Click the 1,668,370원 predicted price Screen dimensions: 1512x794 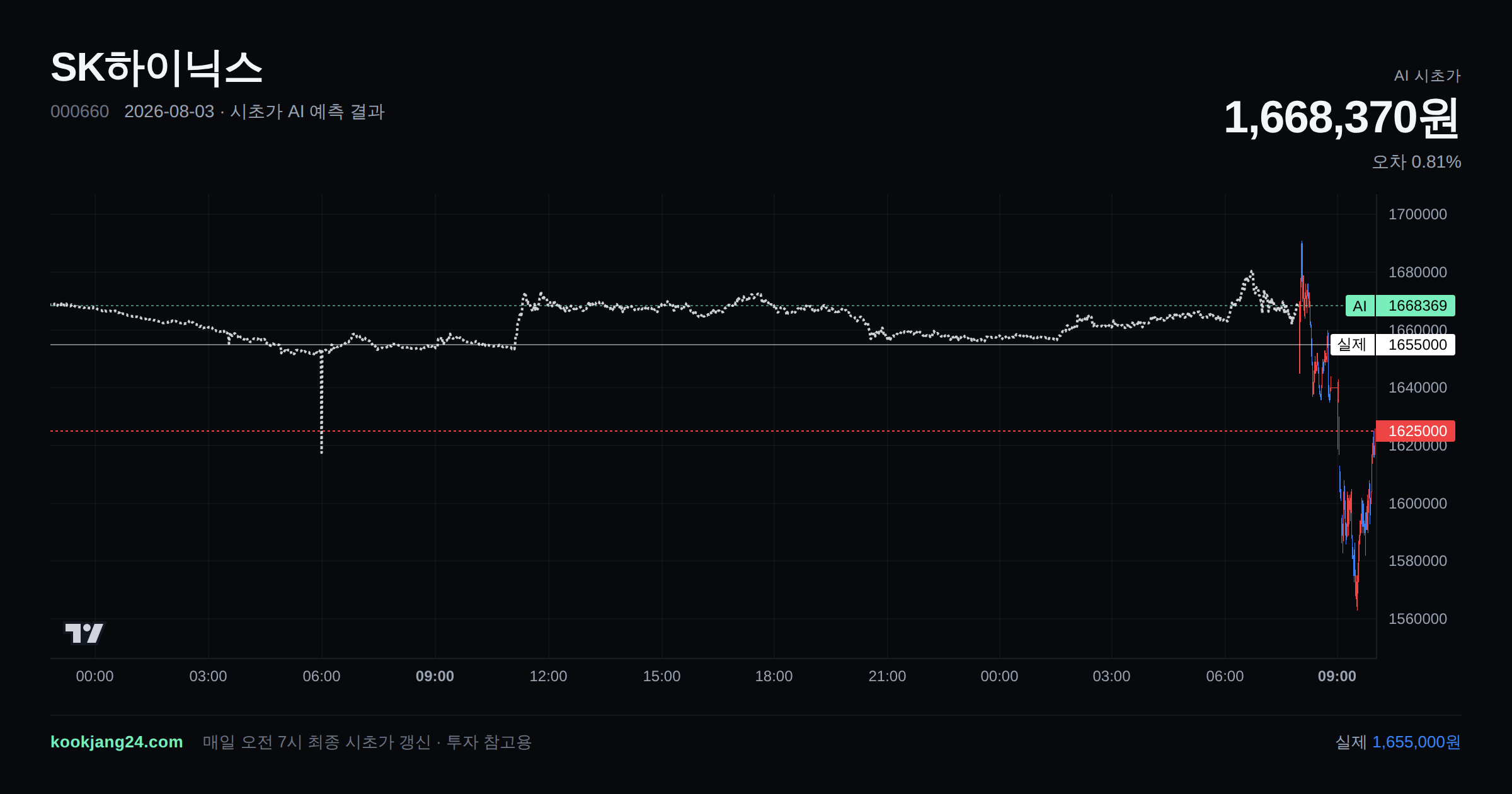point(1341,118)
